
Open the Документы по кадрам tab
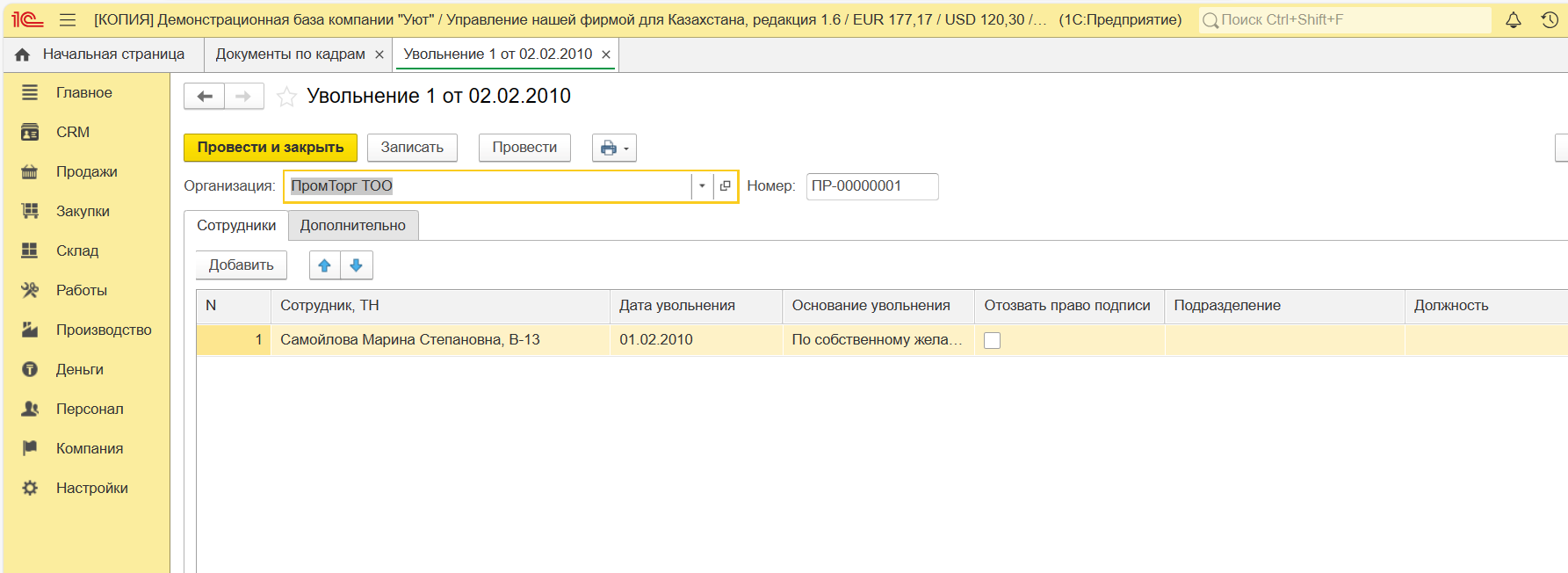click(x=290, y=54)
